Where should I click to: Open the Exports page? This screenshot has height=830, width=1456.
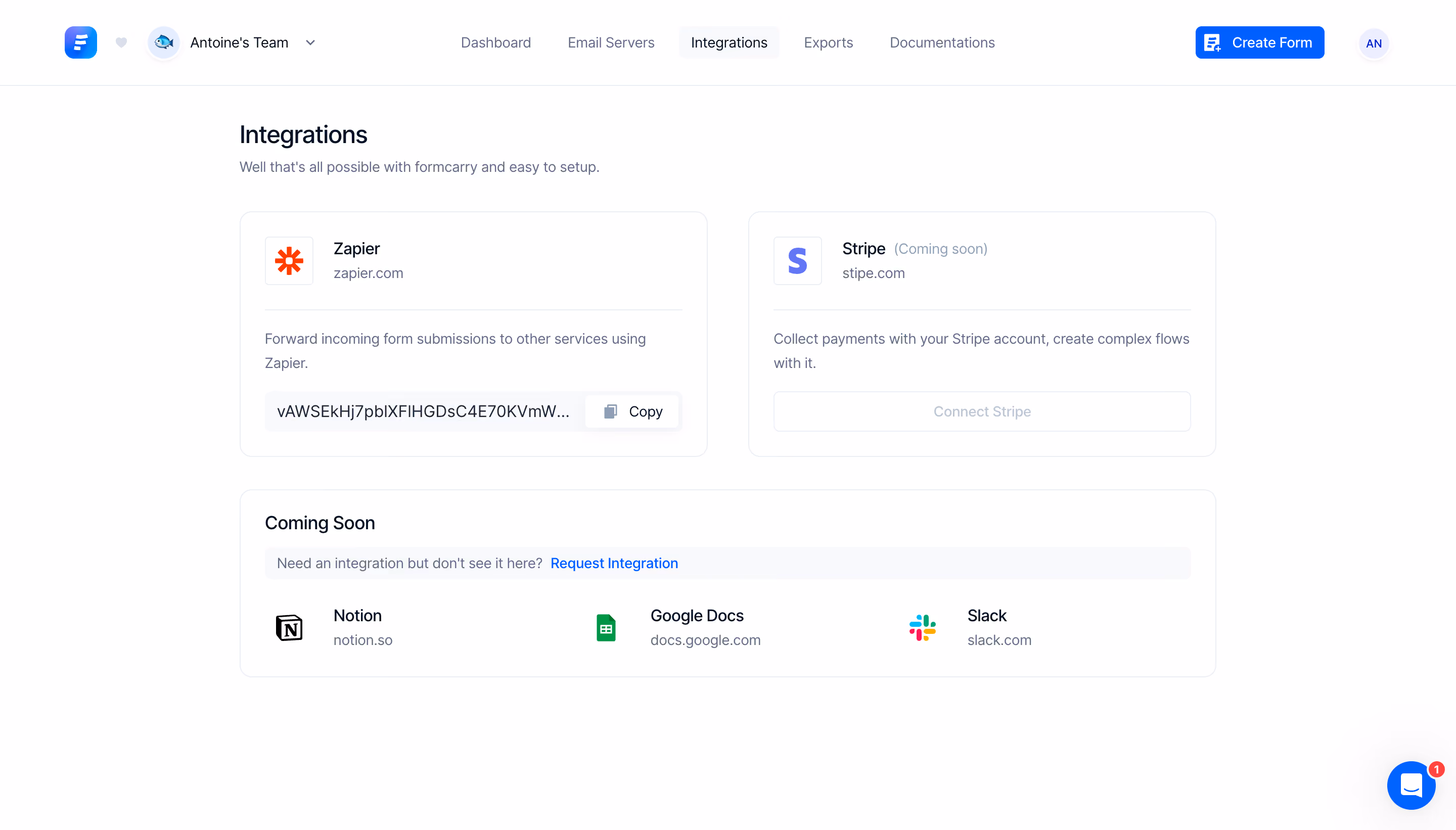(828, 43)
